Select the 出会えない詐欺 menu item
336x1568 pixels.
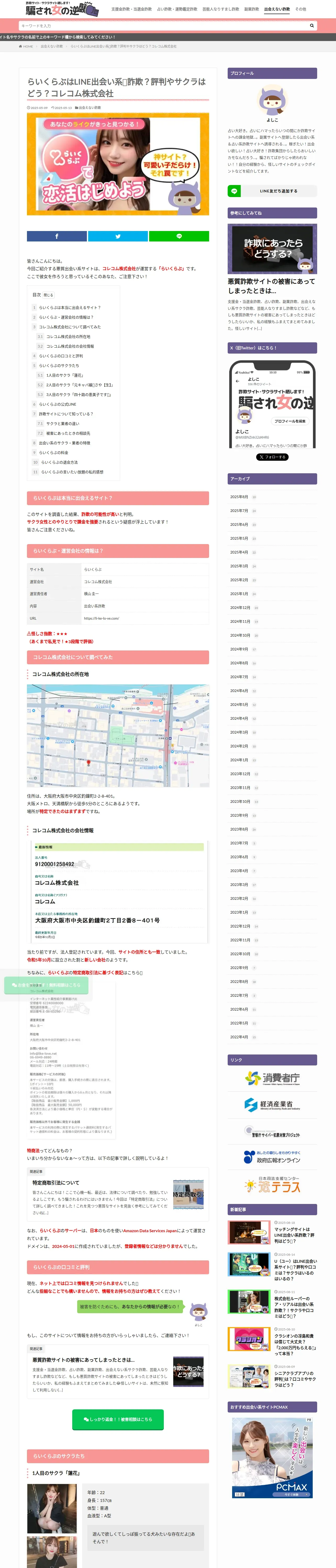(x=277, y=9)
